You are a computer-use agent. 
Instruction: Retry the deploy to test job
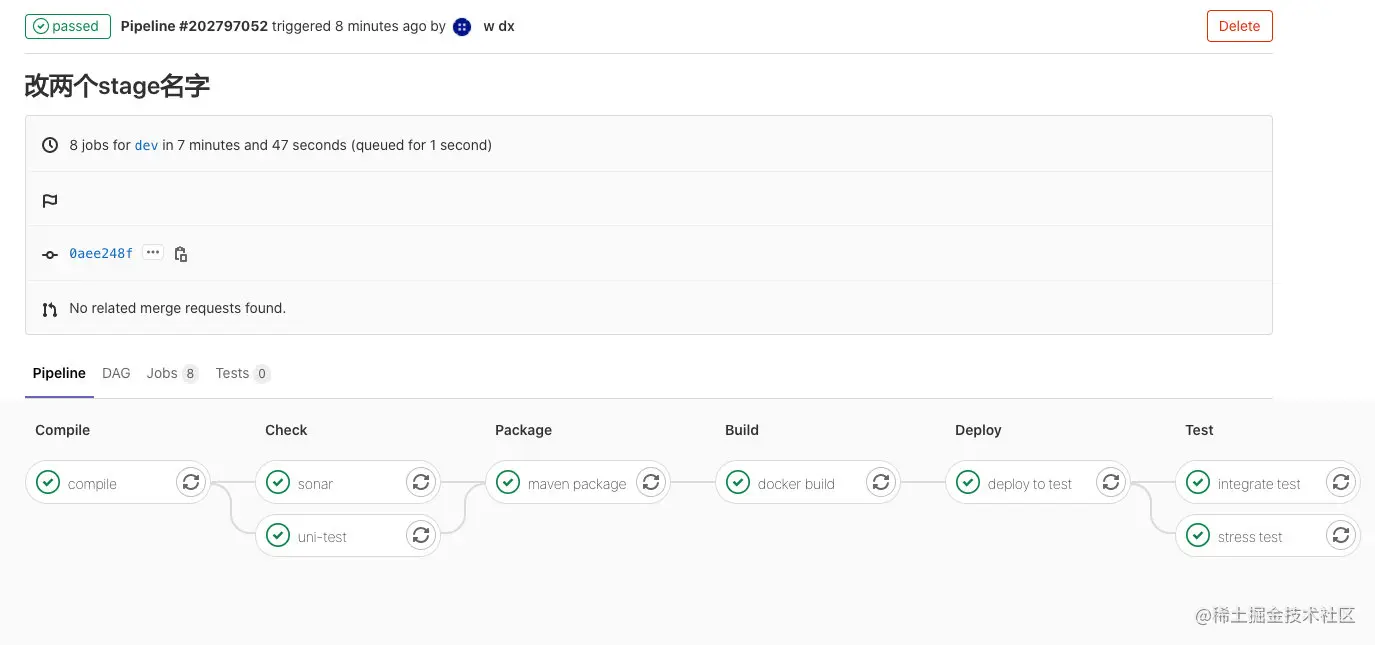coord(1111,482)
